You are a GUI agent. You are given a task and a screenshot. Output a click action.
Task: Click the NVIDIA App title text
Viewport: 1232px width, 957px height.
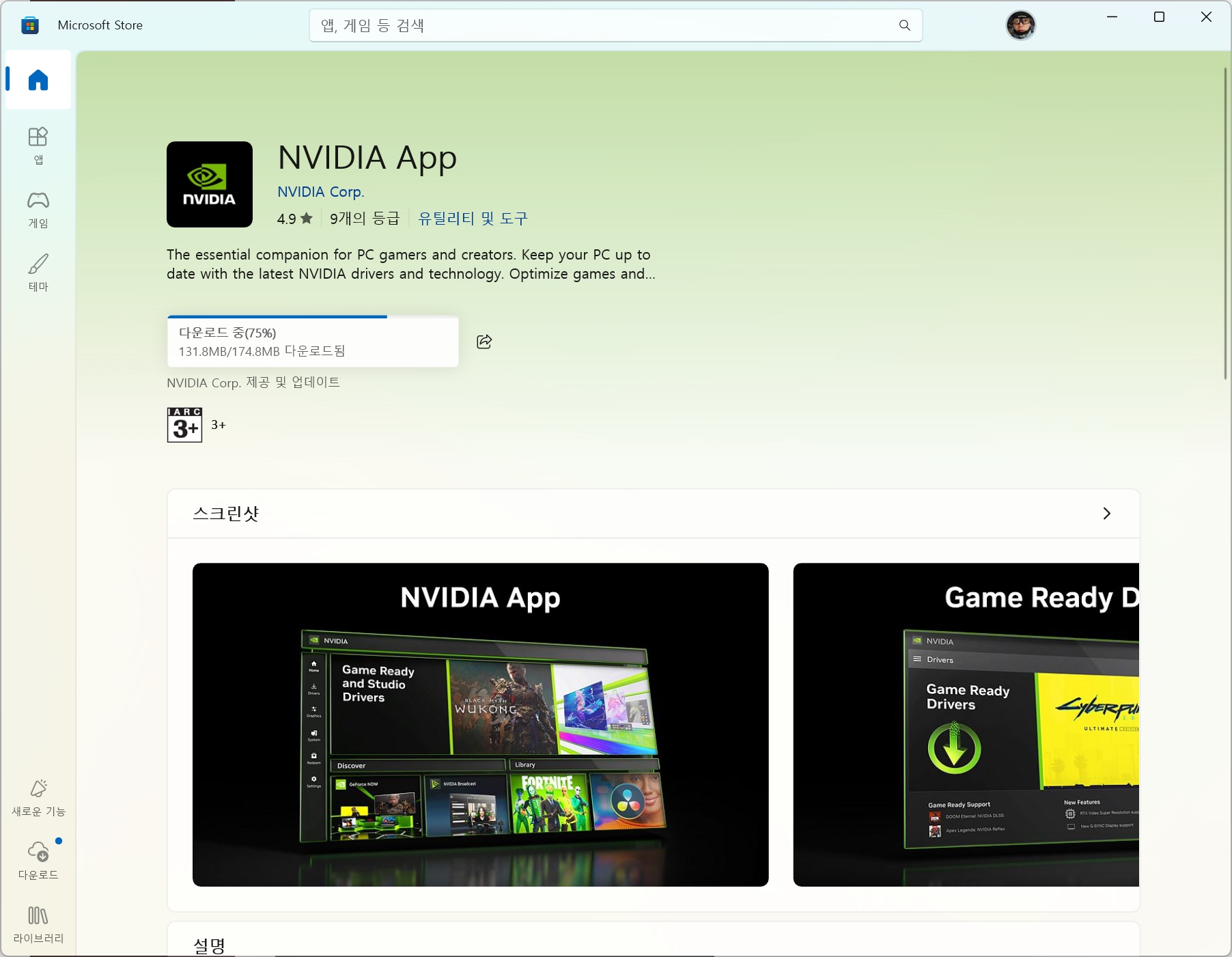[367, 158]
